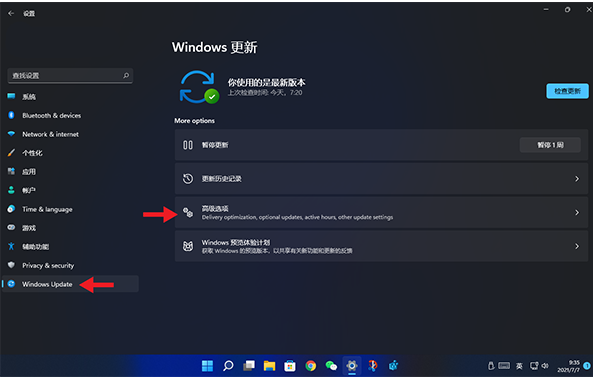
Task: Select Windows Update in the sidebar
Action: pyautogui.click(x=70, y=284)
